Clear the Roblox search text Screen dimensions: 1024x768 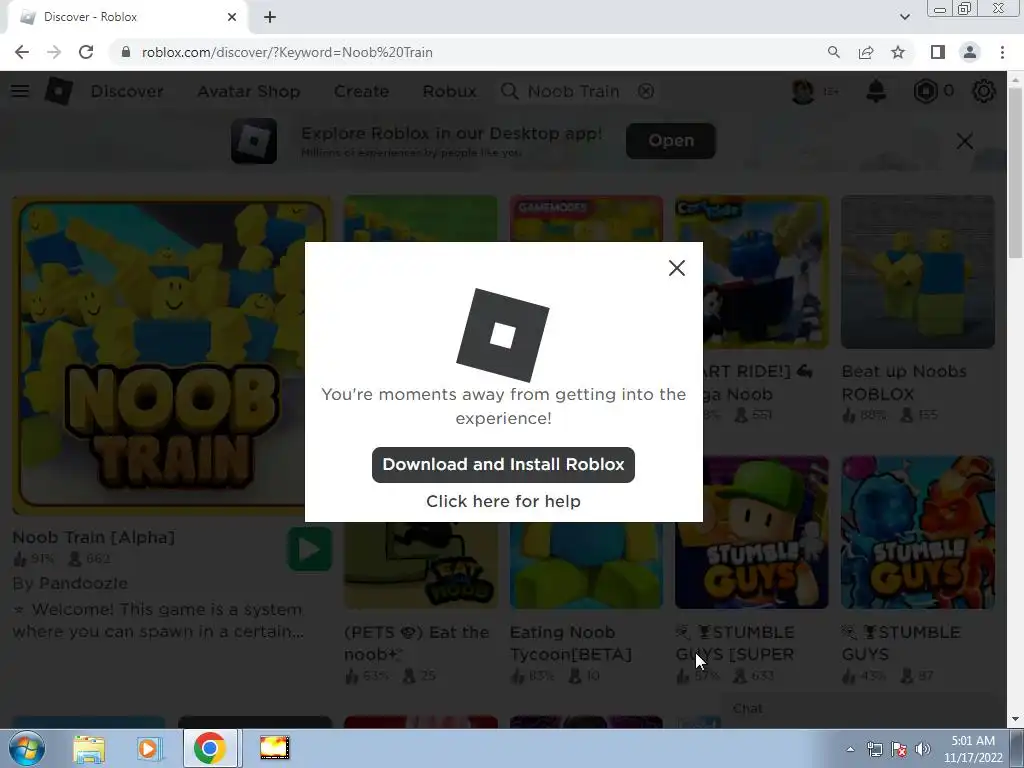[646, 91]
